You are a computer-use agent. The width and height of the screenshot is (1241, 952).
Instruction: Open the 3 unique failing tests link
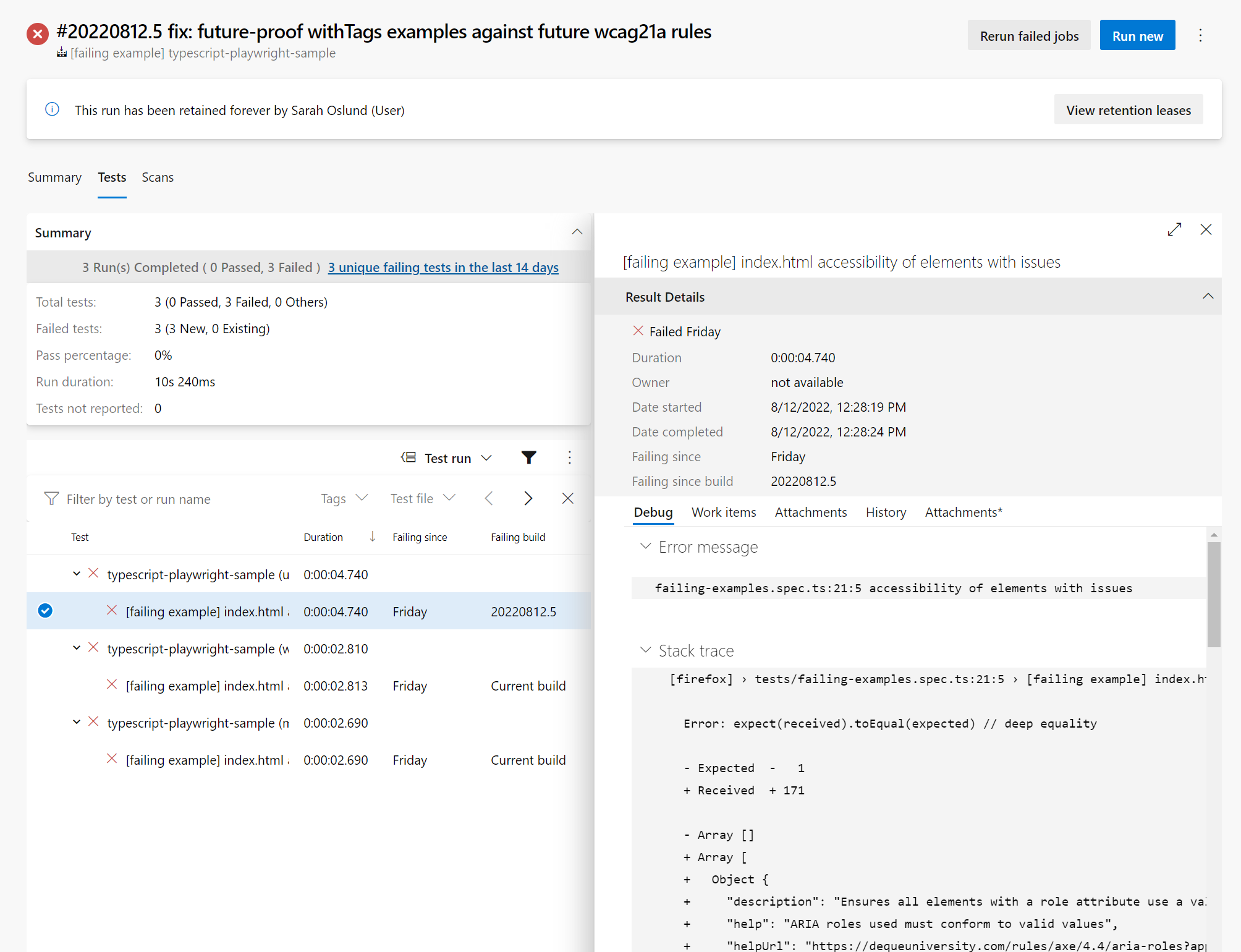tap(443, 267)
